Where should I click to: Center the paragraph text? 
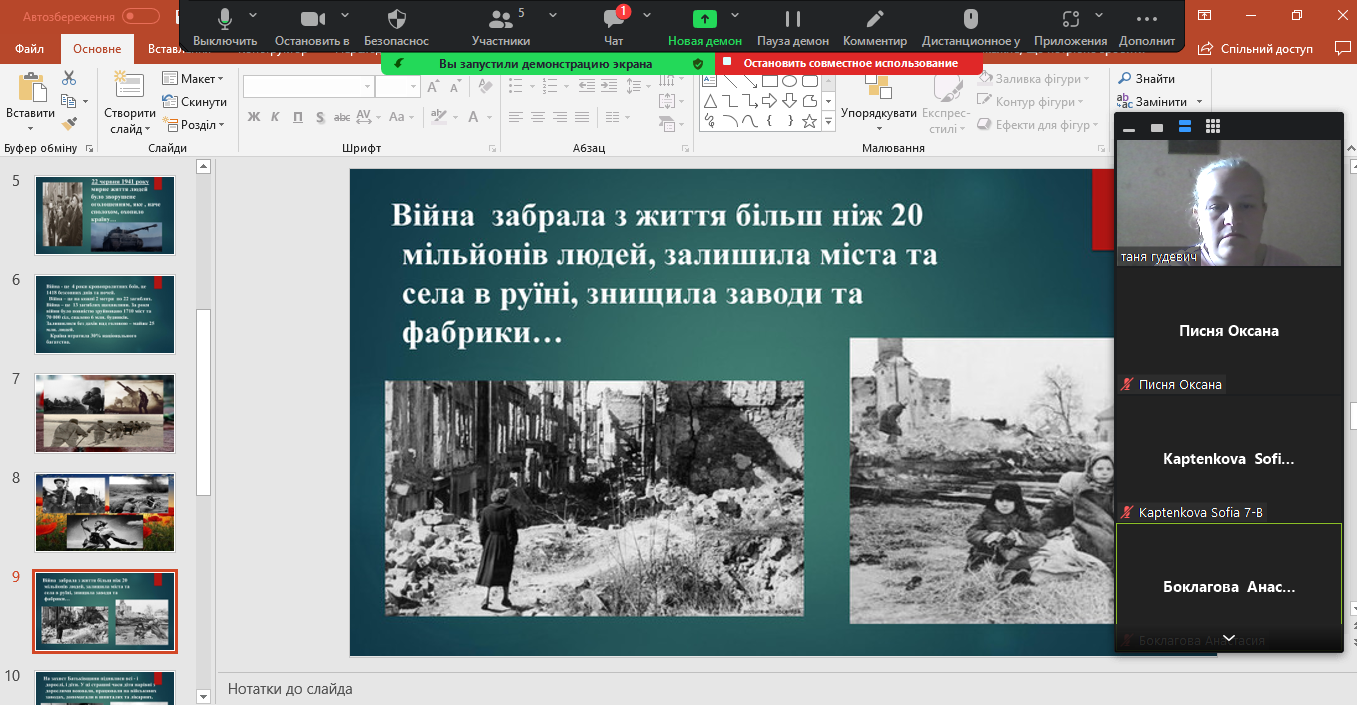tap(538, 117)
